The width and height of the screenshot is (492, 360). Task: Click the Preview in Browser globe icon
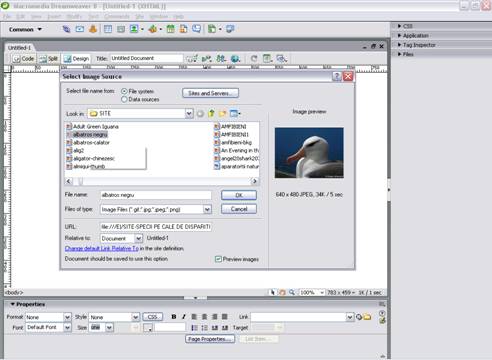click(235, 59)
